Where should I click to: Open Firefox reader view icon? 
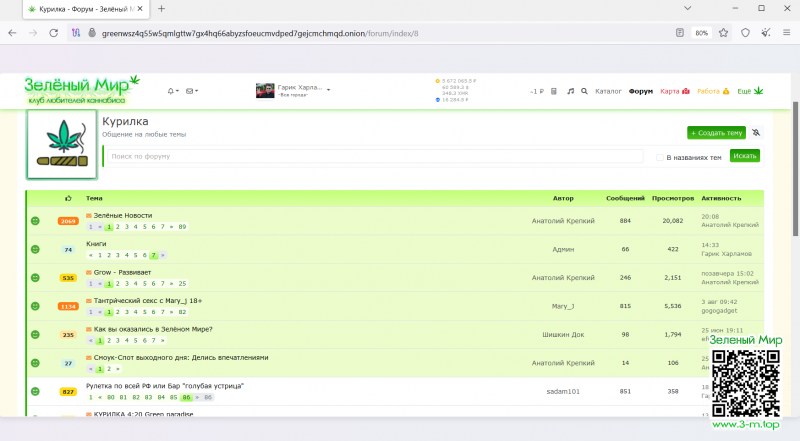(680, 32)
